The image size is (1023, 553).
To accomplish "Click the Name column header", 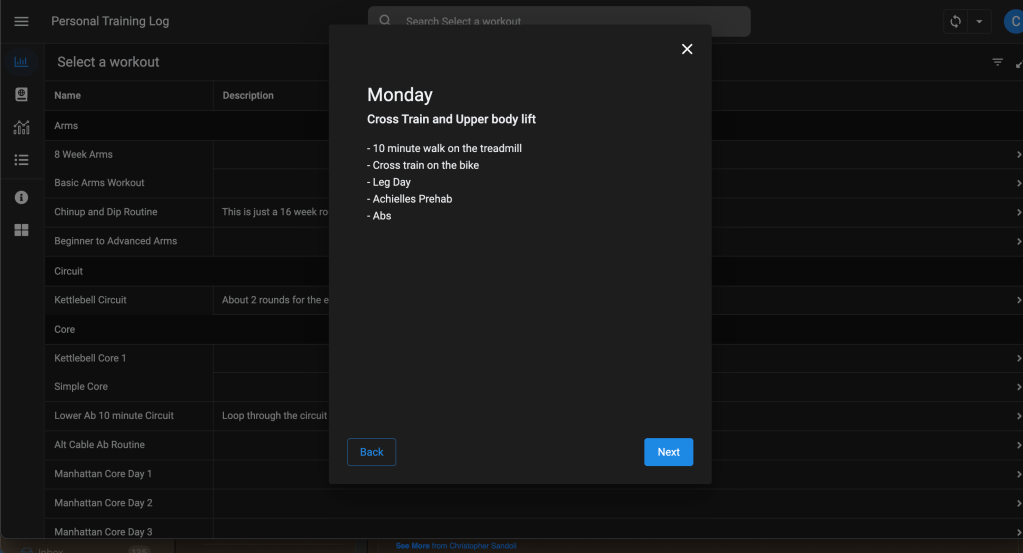I will point(68,96).
